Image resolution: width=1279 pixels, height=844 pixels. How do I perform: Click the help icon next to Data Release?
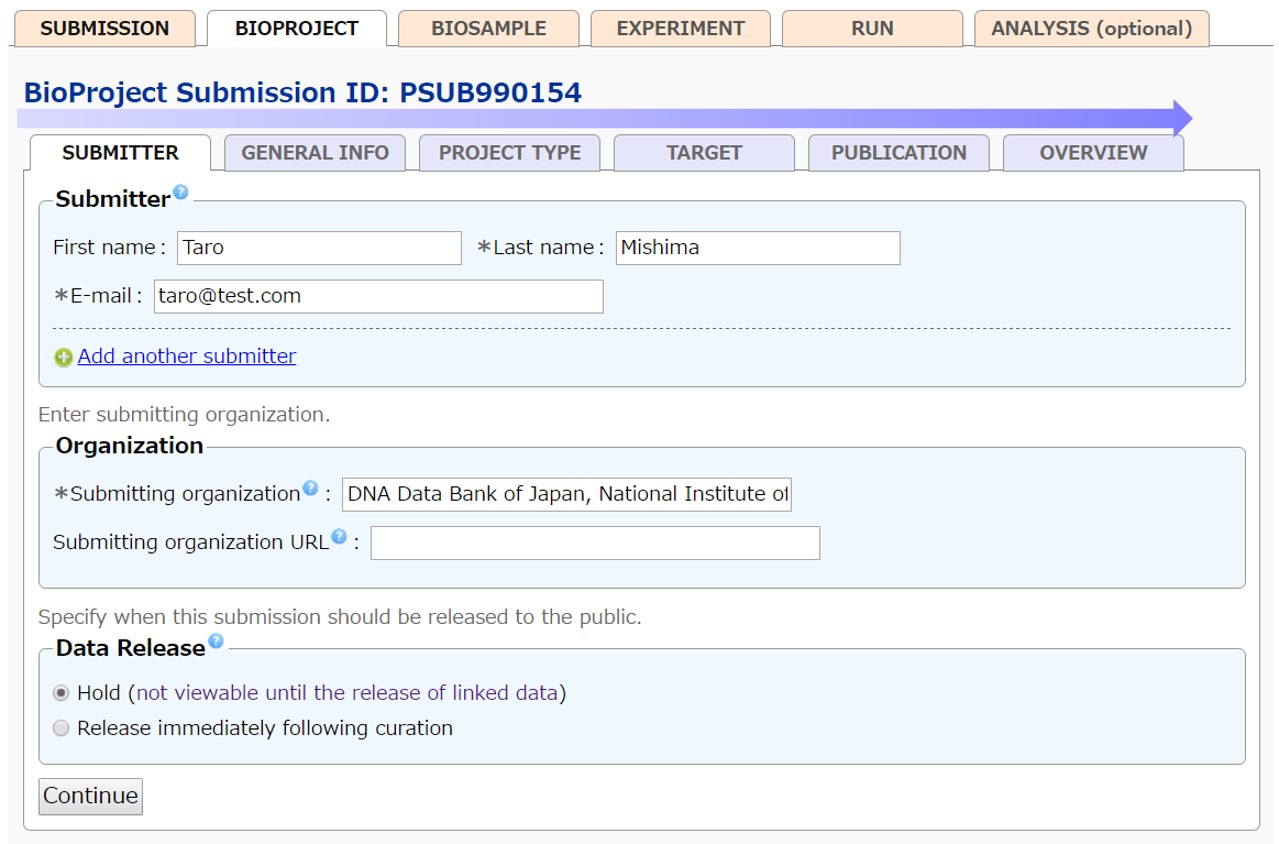[215, 642]
